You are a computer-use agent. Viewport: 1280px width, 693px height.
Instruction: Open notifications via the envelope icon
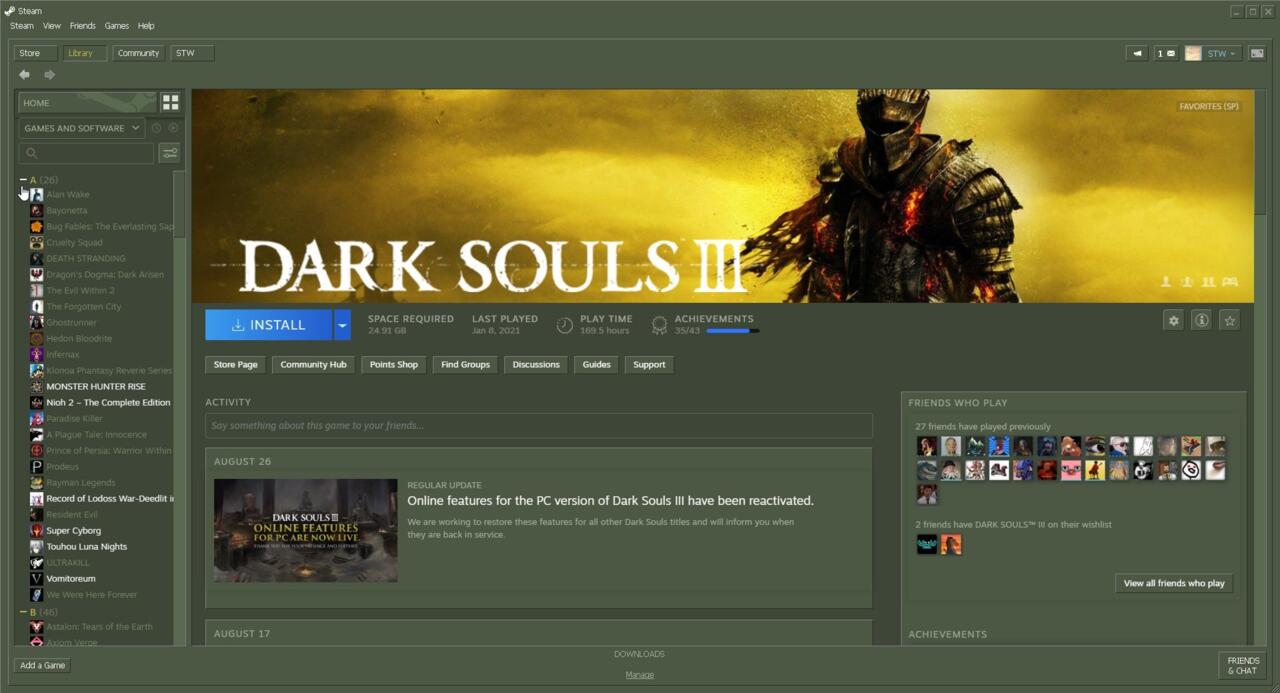point(1171,53)
